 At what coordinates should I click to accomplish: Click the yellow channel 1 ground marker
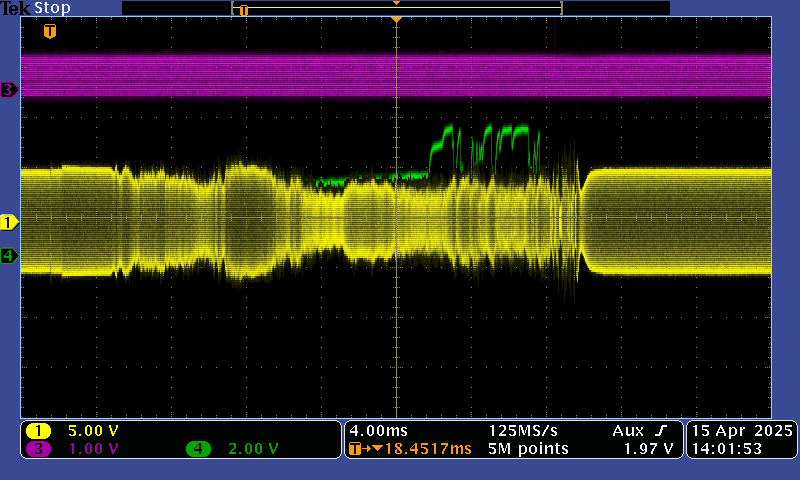9,222
